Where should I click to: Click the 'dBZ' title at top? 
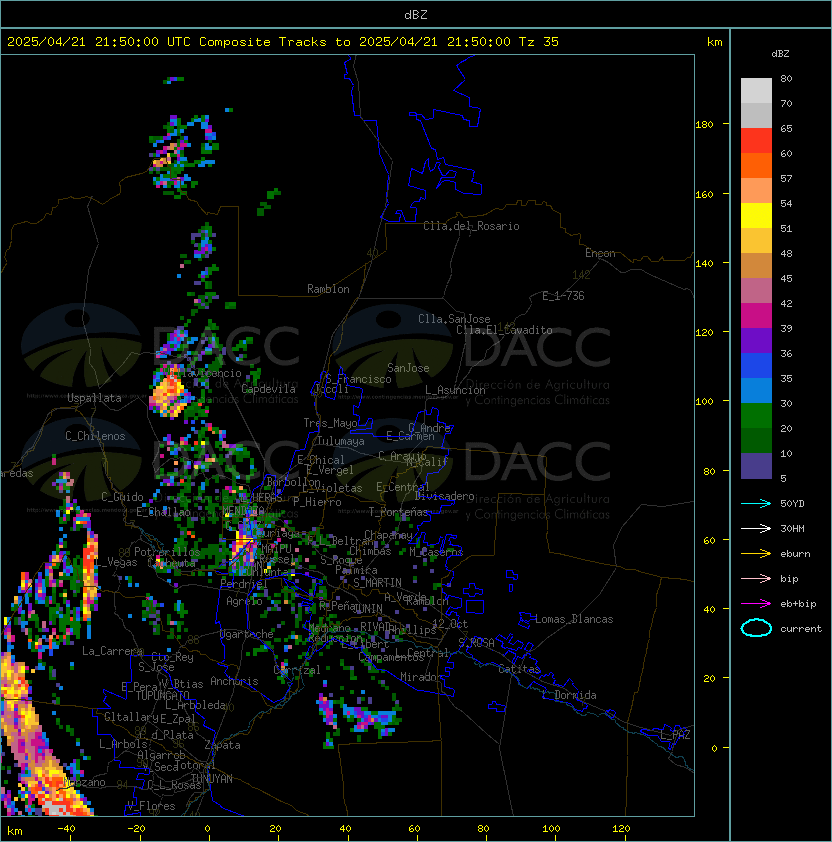[x=416, y=15]
